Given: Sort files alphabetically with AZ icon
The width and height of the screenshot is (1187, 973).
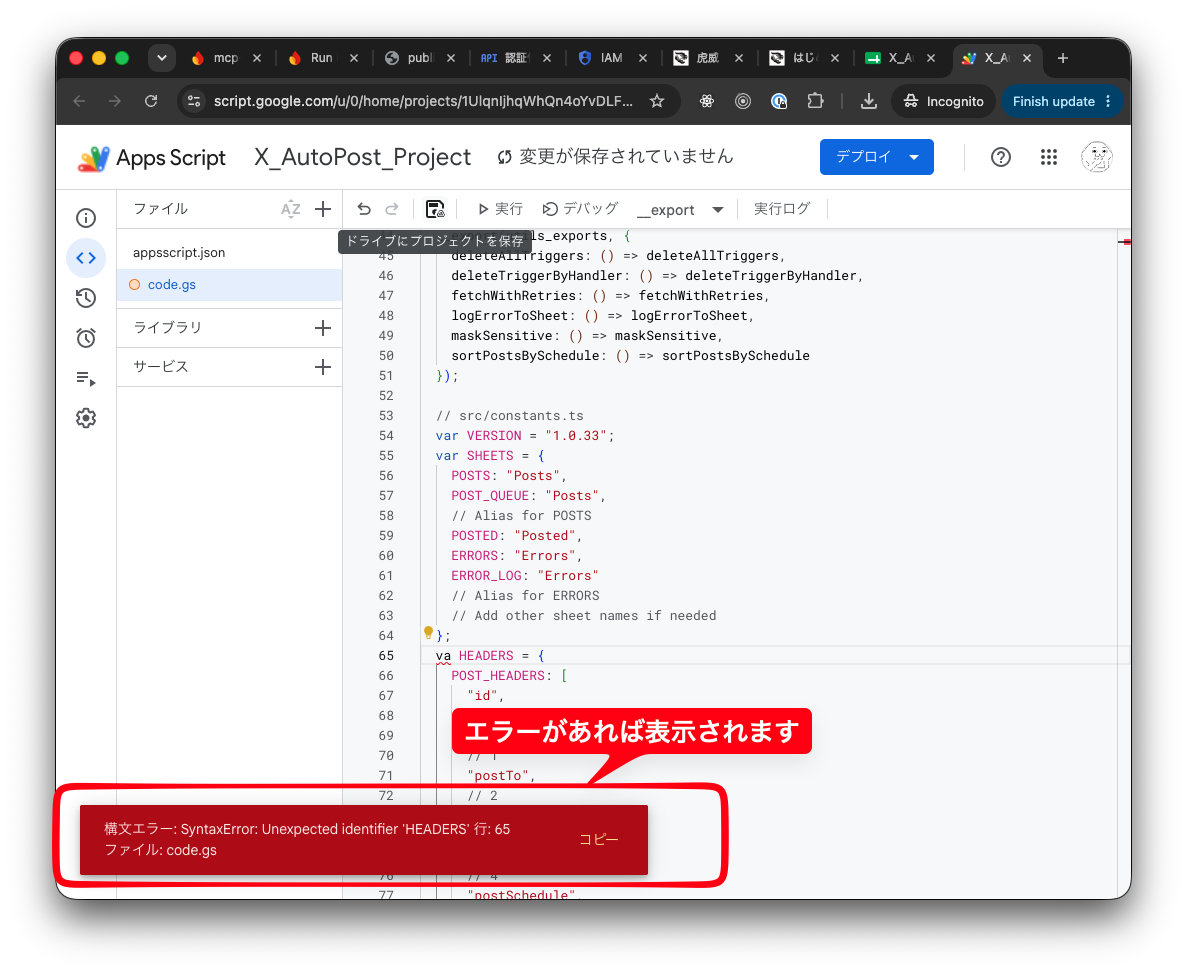Looking at the screenshot, I should coord(291,209).
